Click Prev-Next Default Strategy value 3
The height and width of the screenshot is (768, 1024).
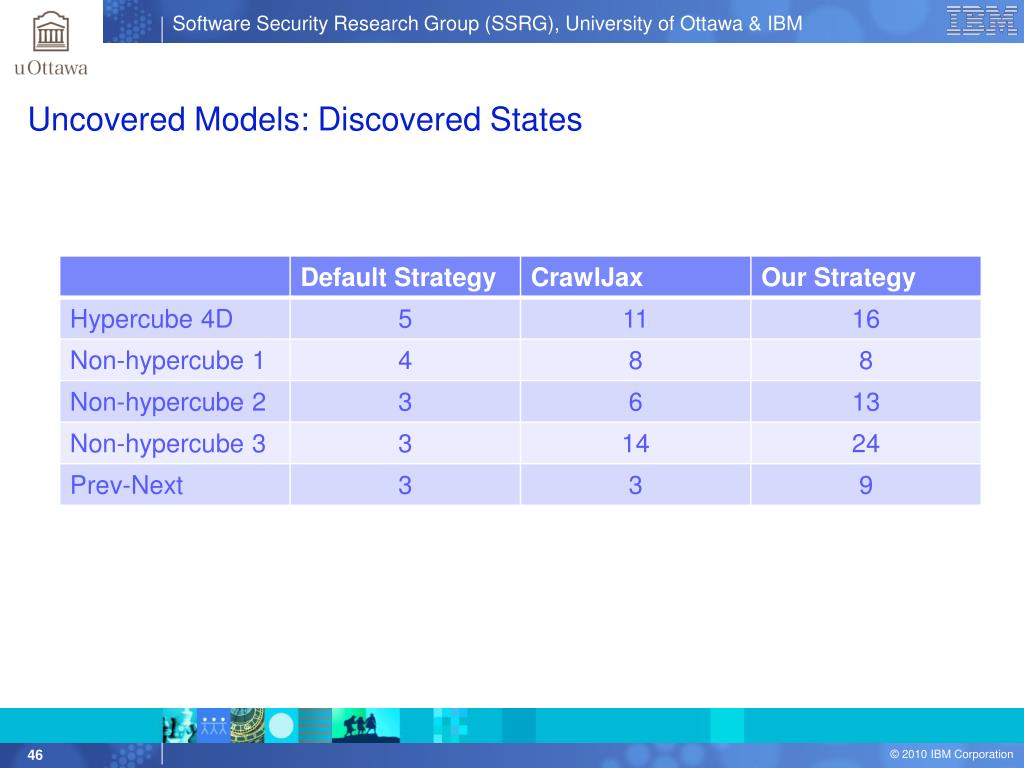(405, 485)
